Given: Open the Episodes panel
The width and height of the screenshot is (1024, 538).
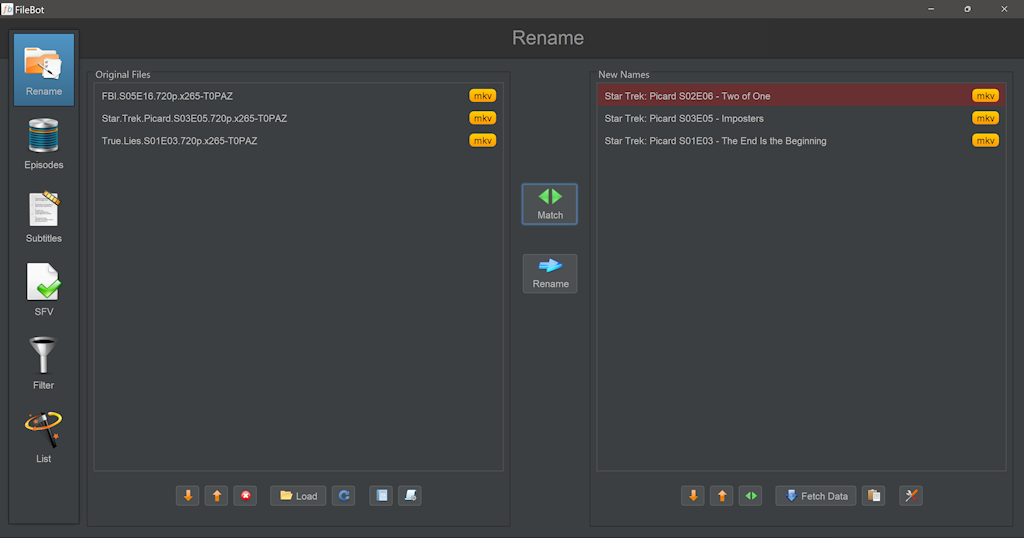Looking at the screenshot, I should point(44,144).
